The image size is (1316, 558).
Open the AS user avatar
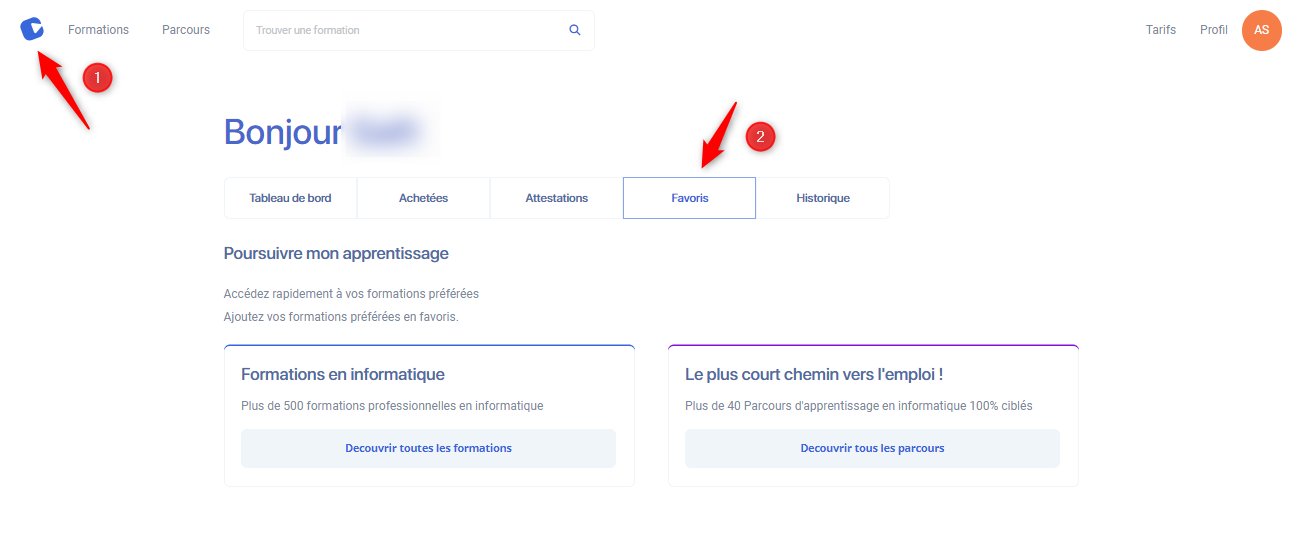point(1262,30)
